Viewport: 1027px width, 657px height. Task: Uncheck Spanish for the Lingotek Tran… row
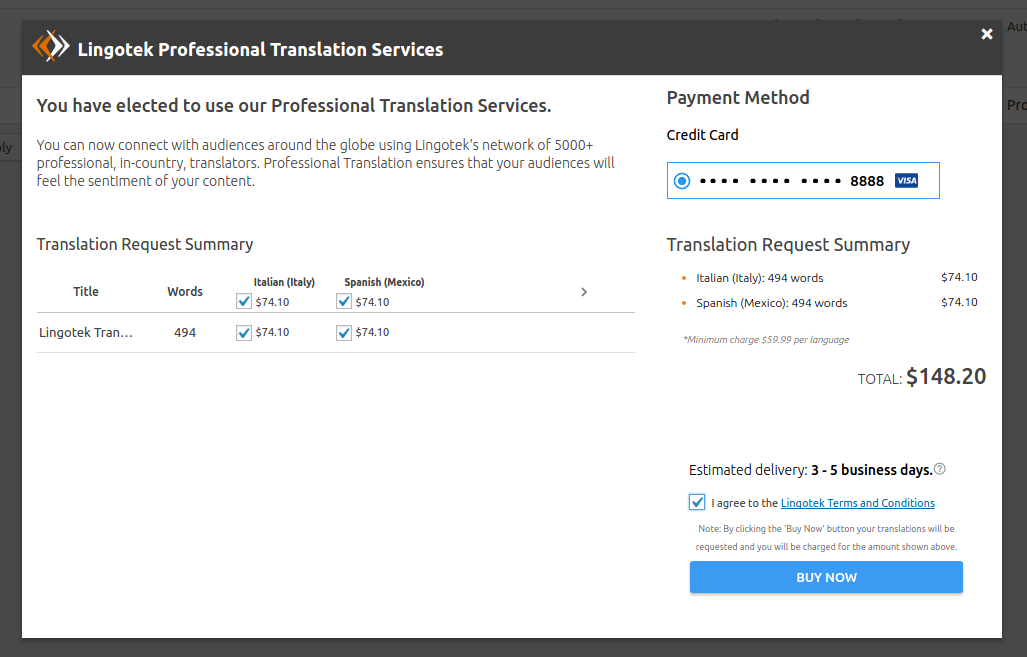pos(344,333)
